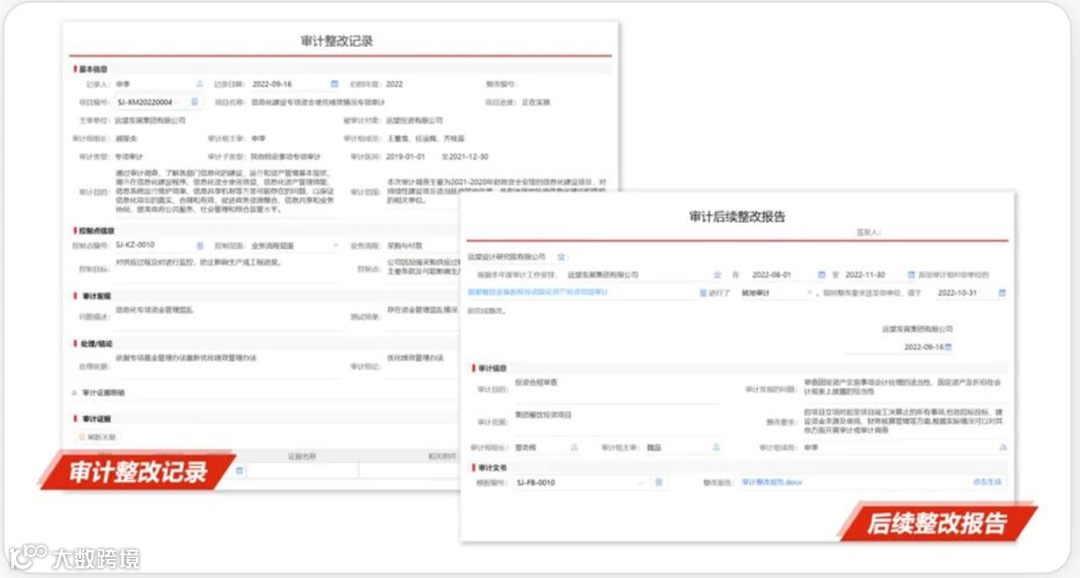
Task: Click person icon beside 审计组成员 in report
Action: tap(1003, 448)
